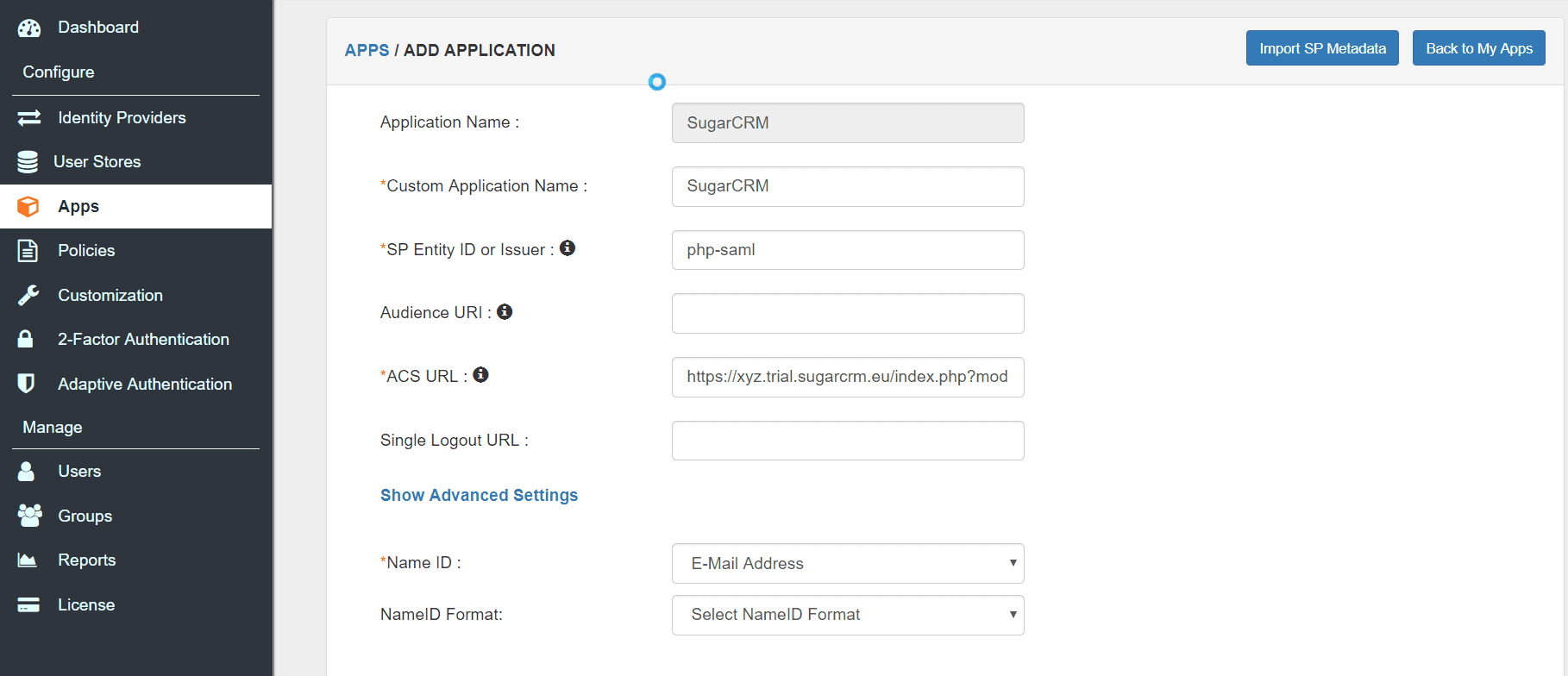This screenshot has height=676, width=1568.
Task: Click Import SP Metadata button
Action: tap(1322, 48)
